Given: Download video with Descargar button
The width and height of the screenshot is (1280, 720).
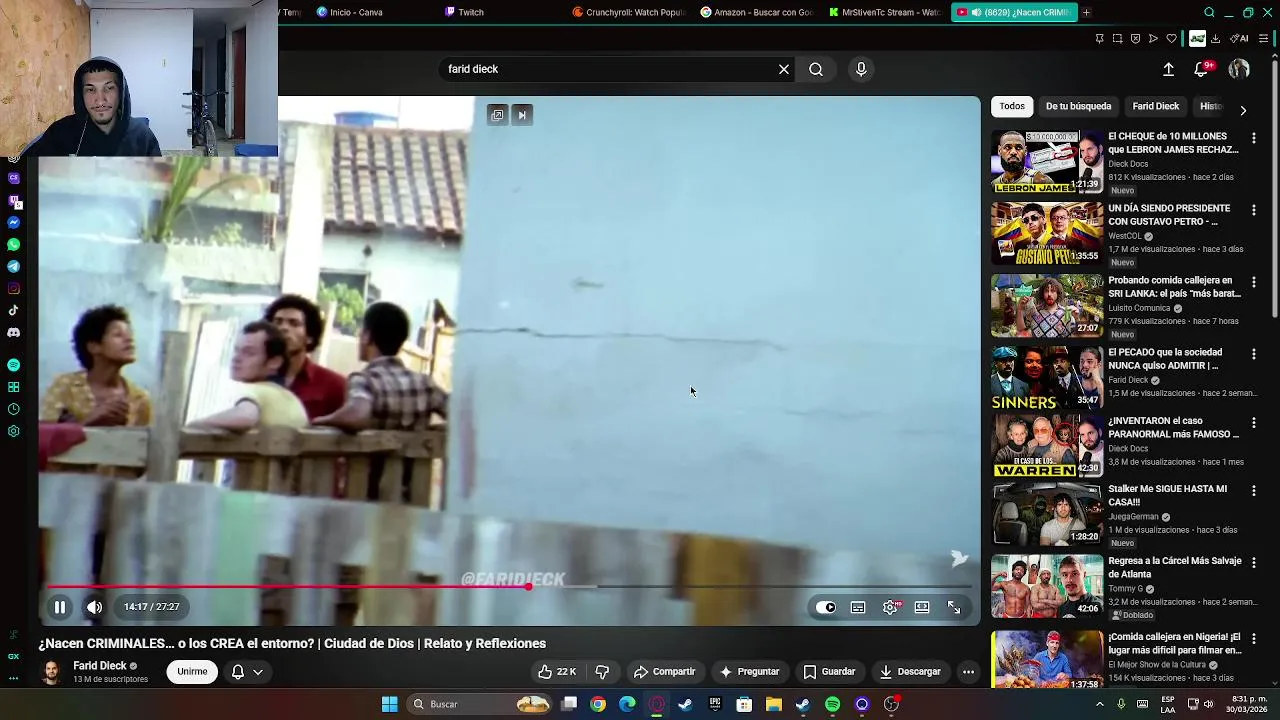Looking at the screenshot, I should click(910, 672).
